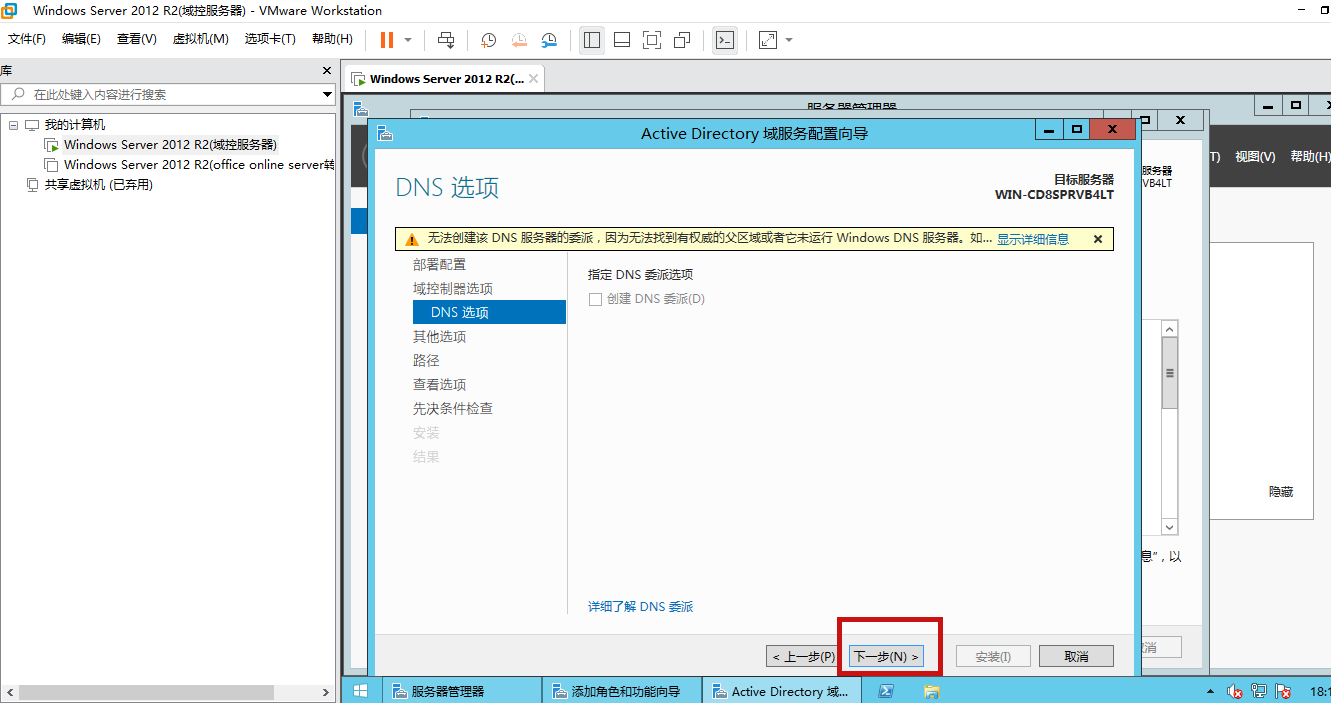The image size is (1331, 703).
Task: Click the speaker muted tray icon
Action: (x=1236, y=691)
